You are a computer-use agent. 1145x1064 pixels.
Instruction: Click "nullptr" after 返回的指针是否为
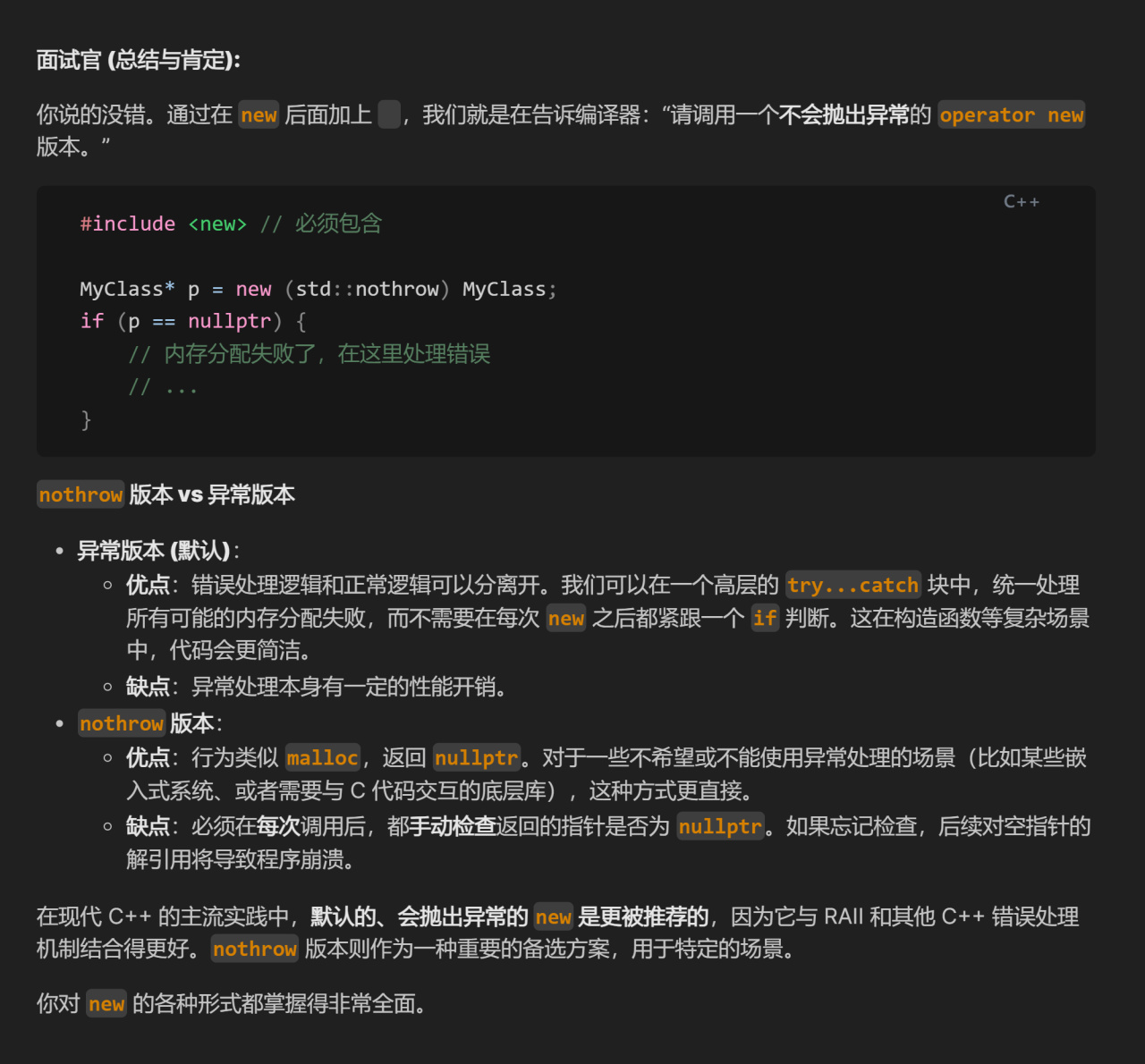click(x=719, y=827)
